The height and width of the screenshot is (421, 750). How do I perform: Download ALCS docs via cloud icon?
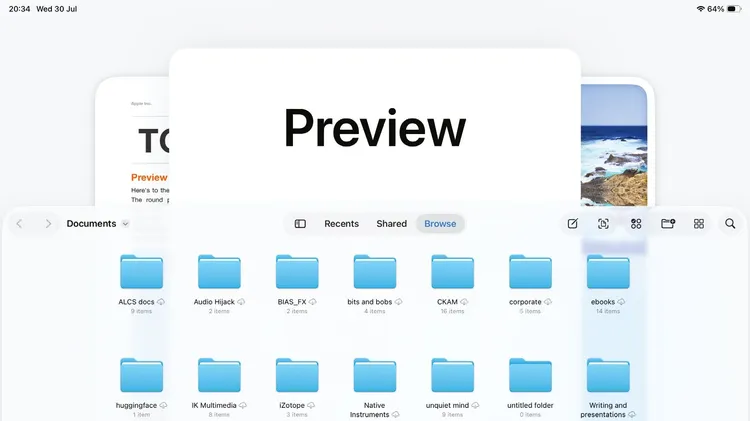[161, 302]
